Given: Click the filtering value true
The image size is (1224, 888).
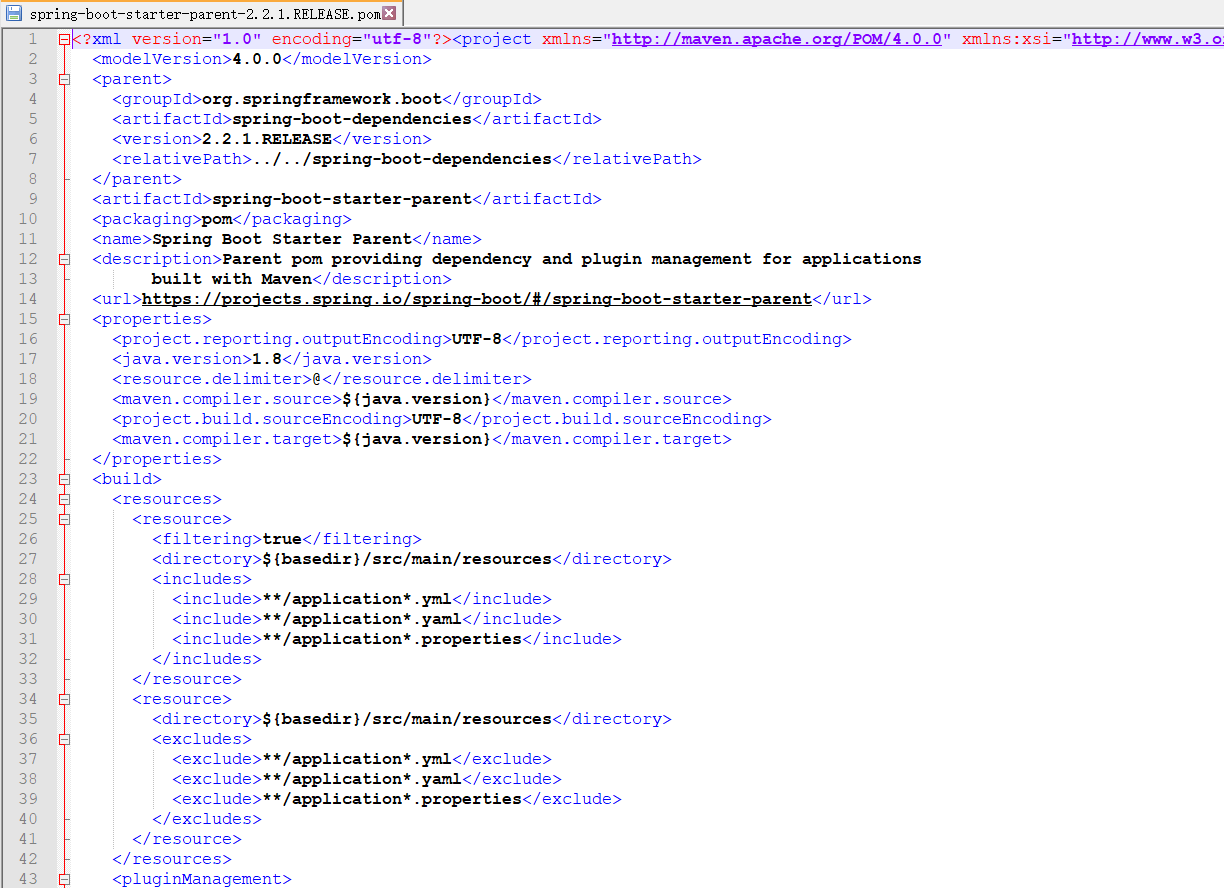Looking at the screenshot, I should 282,539.
